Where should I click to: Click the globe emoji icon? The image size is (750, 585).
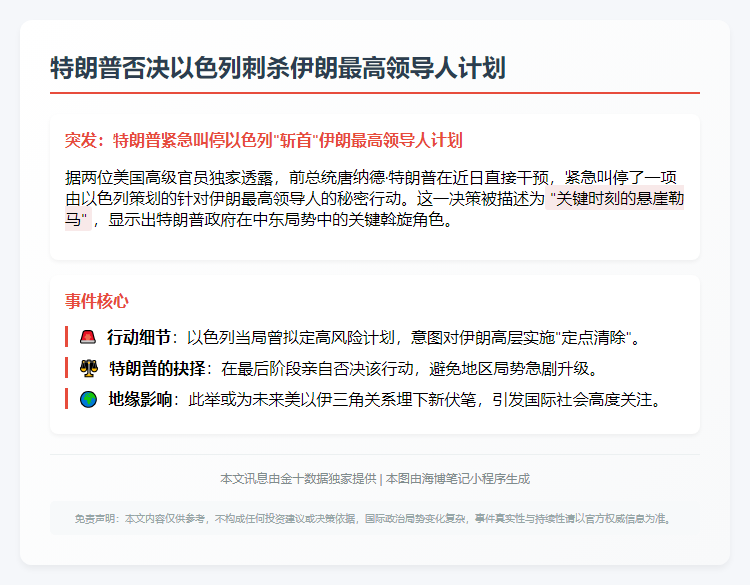(x=88, y=399)
